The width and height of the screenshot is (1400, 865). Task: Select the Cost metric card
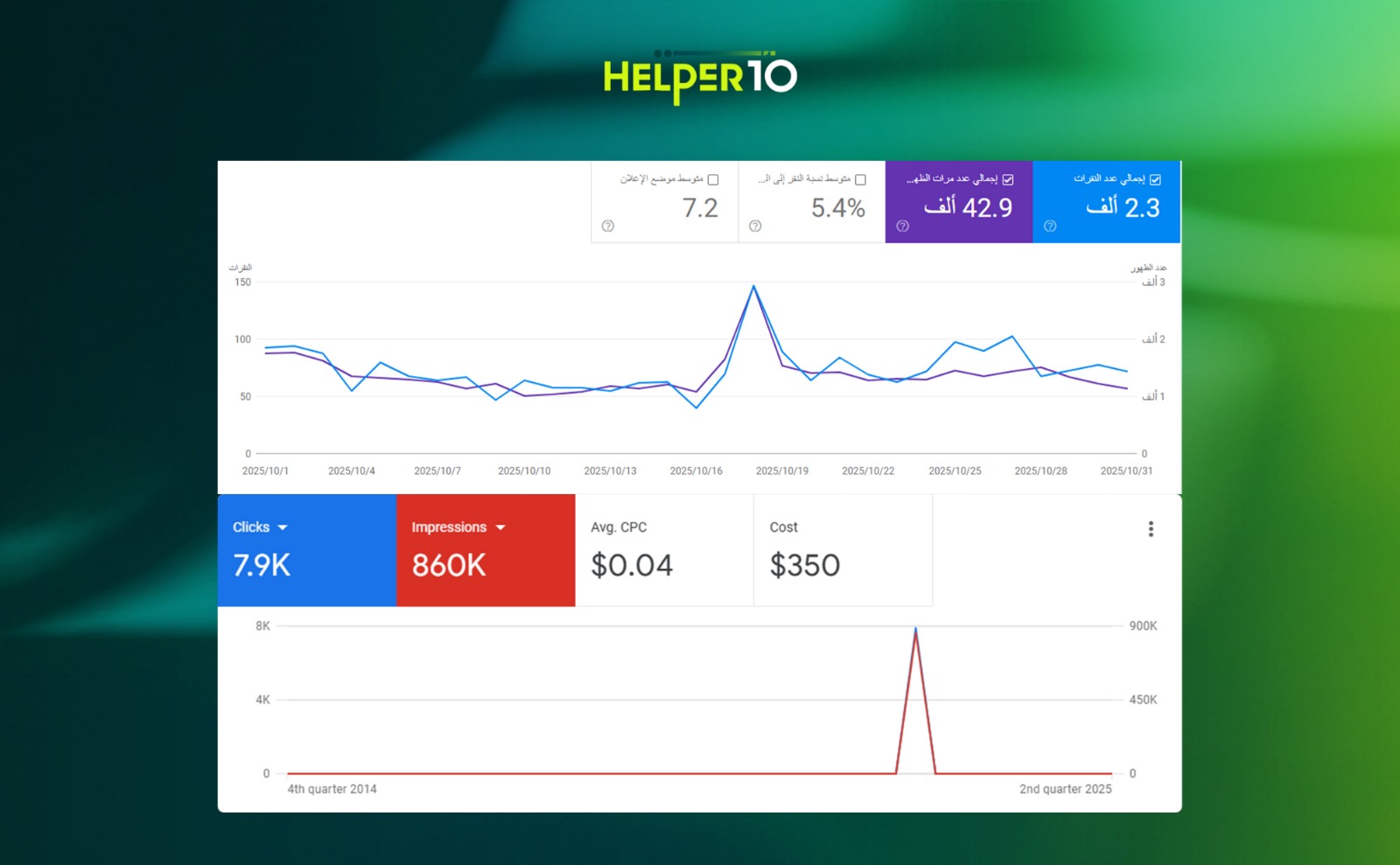842,550
